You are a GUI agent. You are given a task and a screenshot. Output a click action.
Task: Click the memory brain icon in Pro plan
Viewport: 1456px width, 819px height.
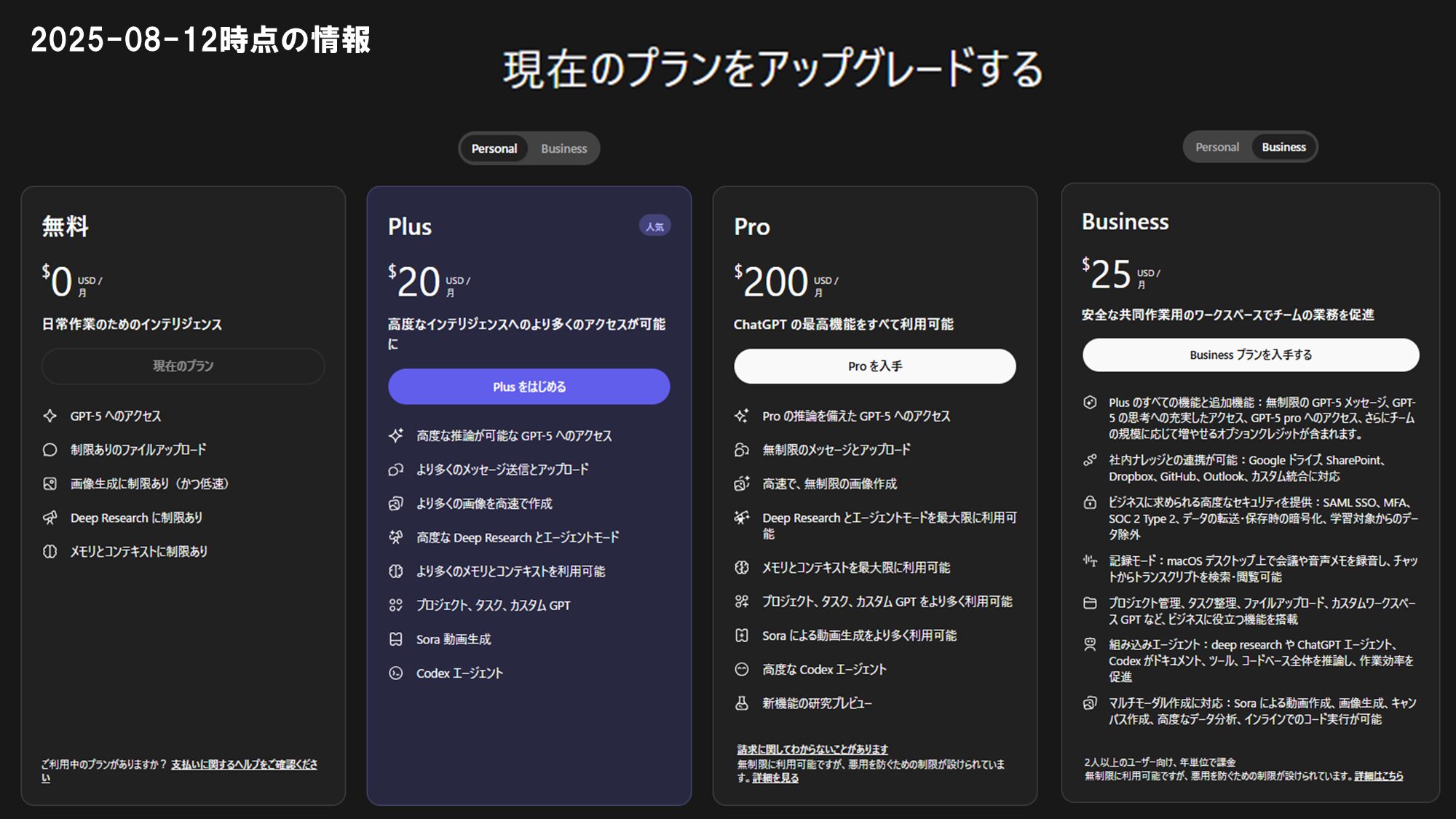click(x=741, y=567)
